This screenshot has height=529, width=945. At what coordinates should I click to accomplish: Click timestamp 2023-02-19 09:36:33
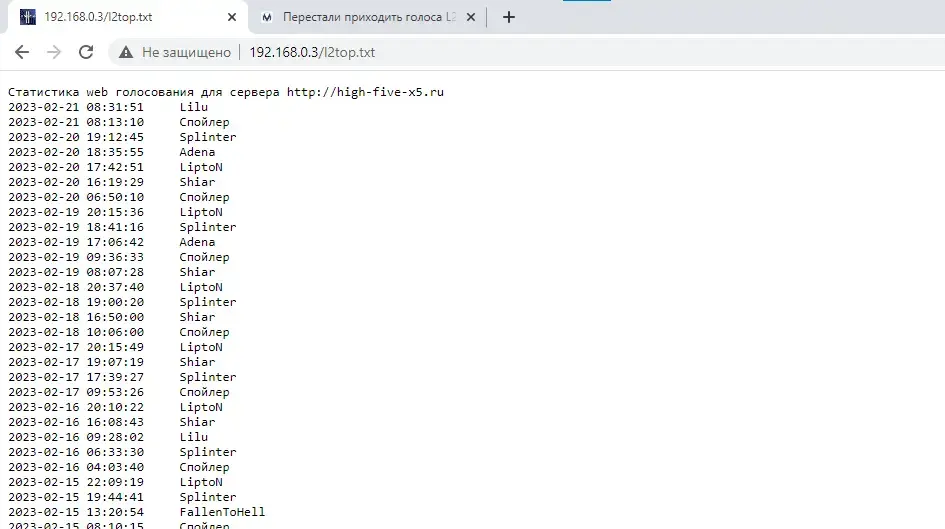pyautogui.click(x=76, y=257)
